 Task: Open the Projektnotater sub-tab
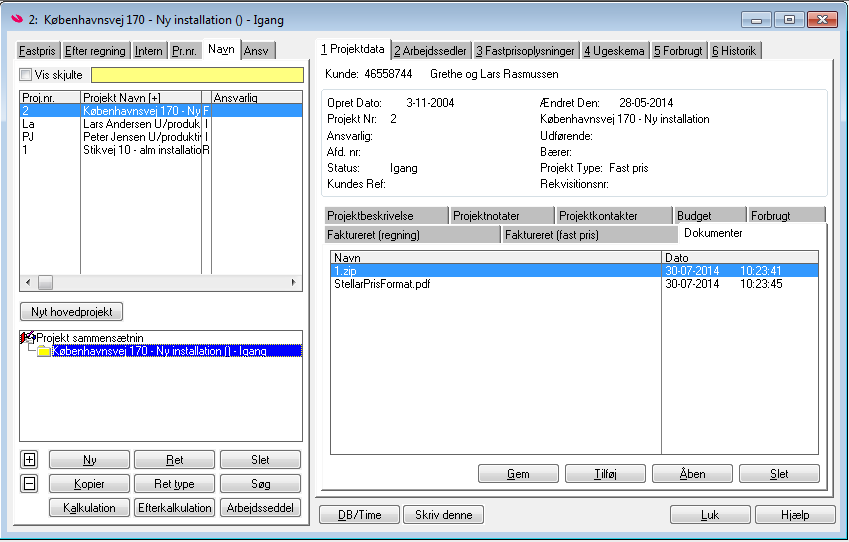(x=501, y=216)
